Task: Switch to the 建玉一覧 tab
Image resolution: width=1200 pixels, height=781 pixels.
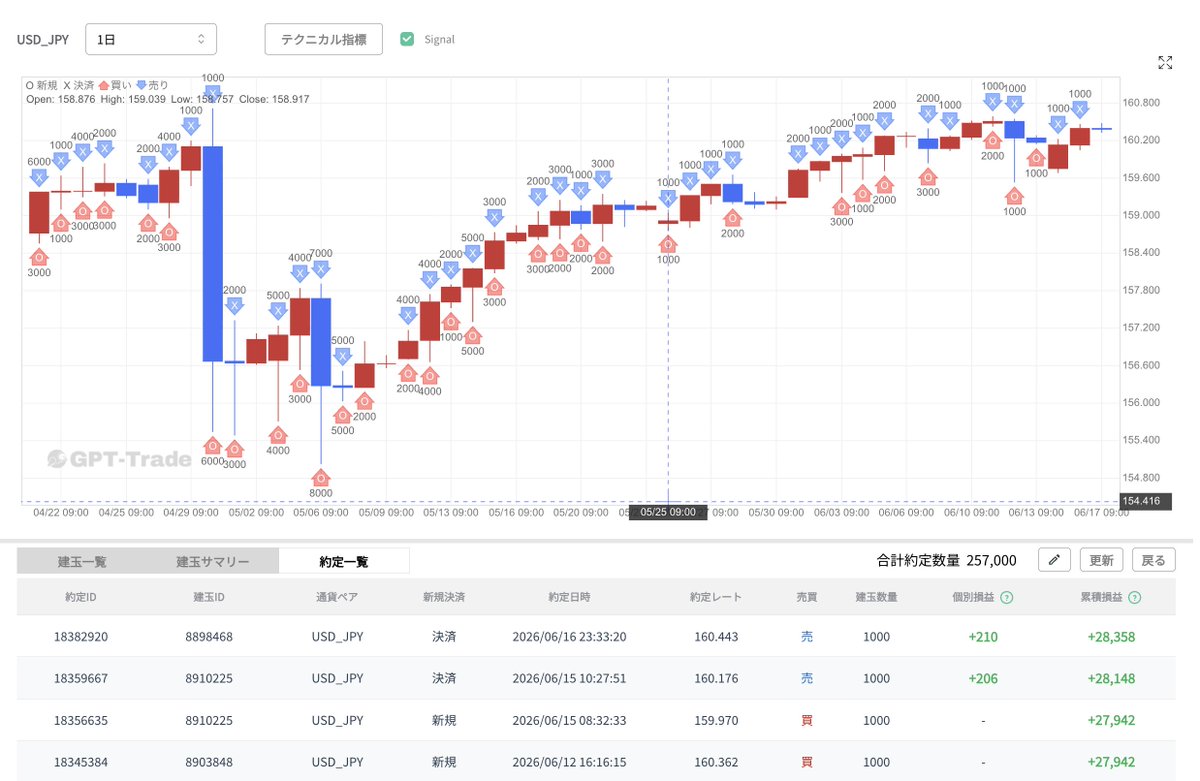Action: (x=82, y=561)
